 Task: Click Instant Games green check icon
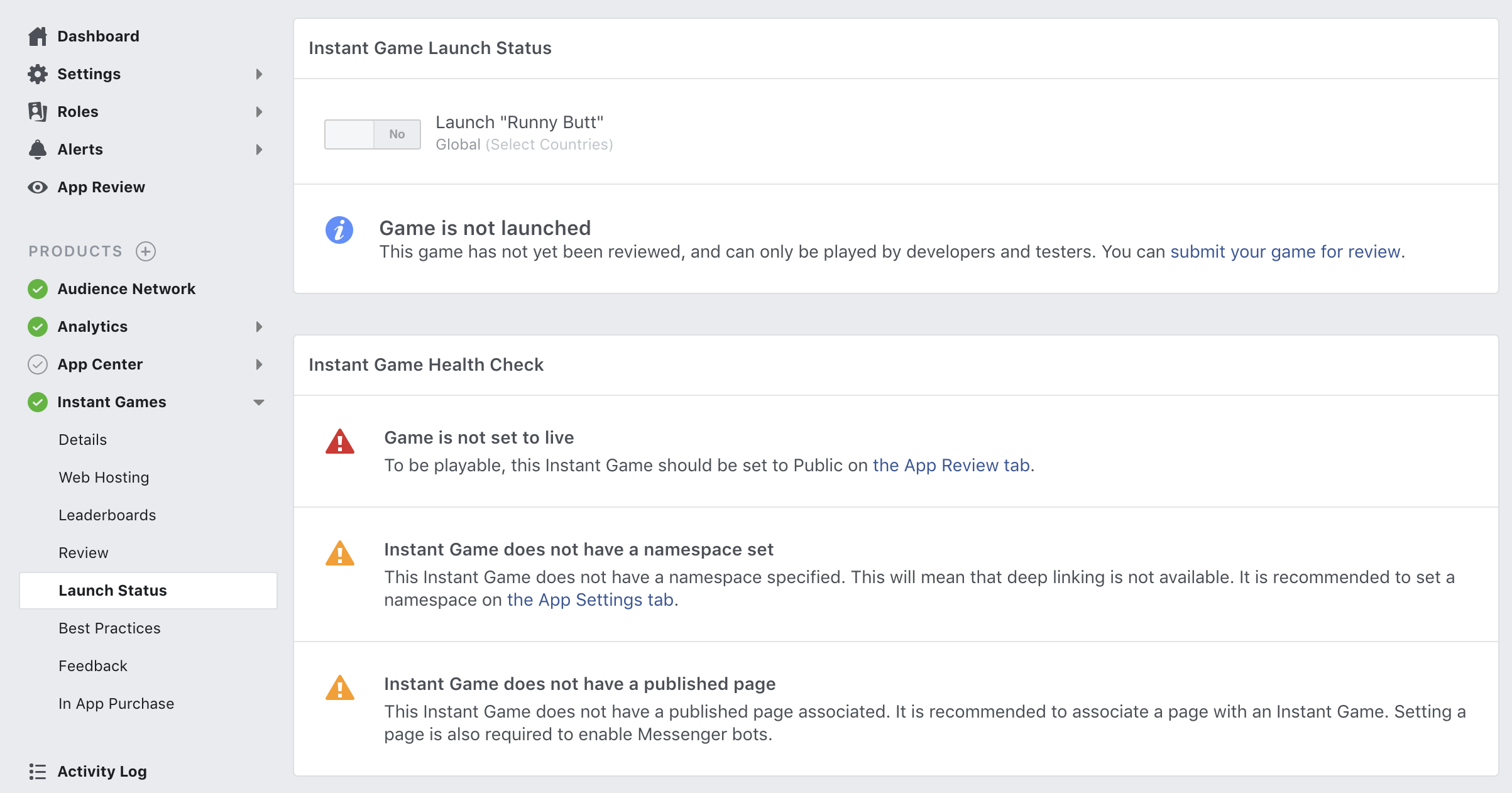(38, 402)
